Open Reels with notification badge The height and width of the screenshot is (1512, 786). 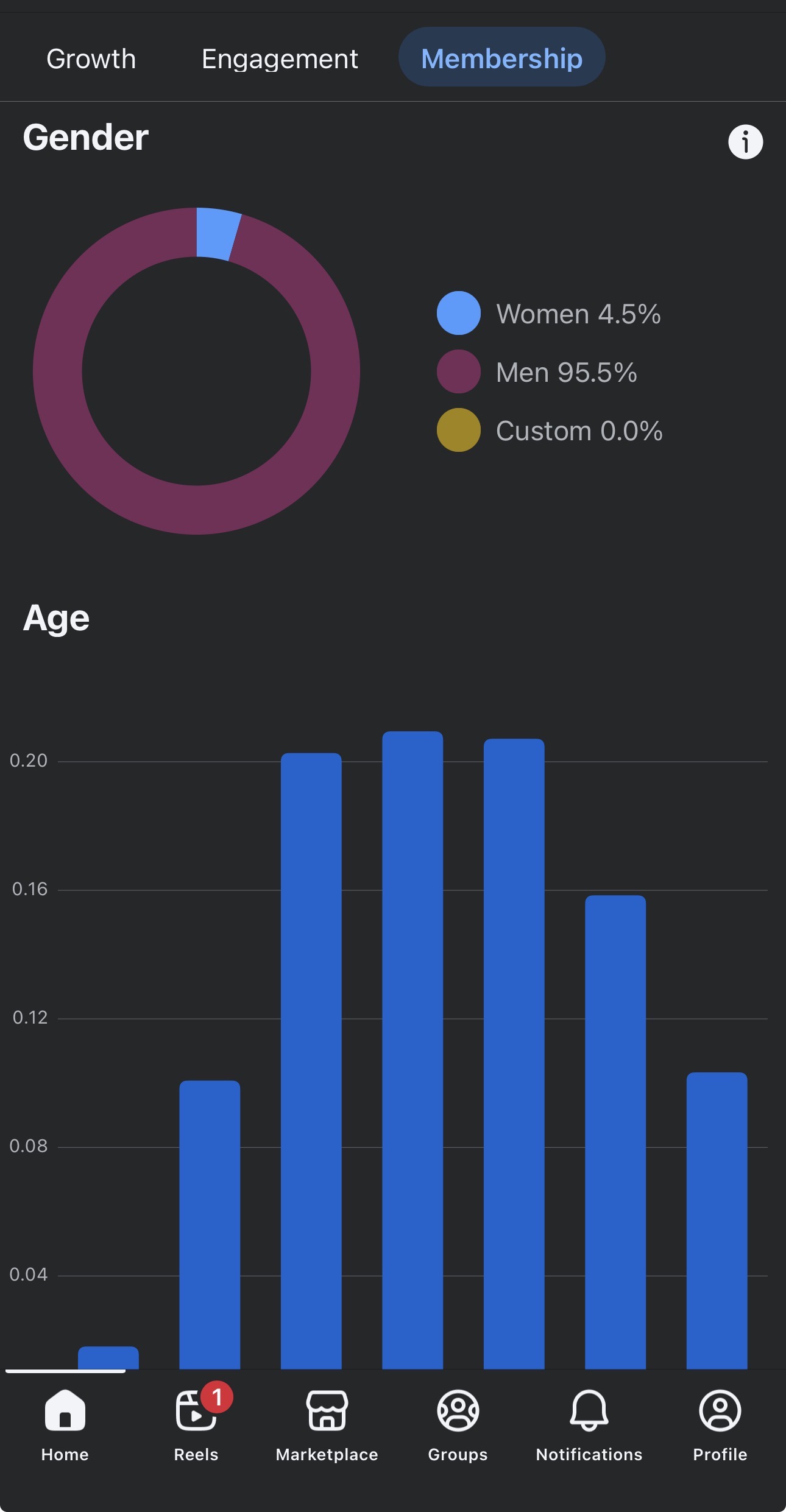(x=196, y=1410)
